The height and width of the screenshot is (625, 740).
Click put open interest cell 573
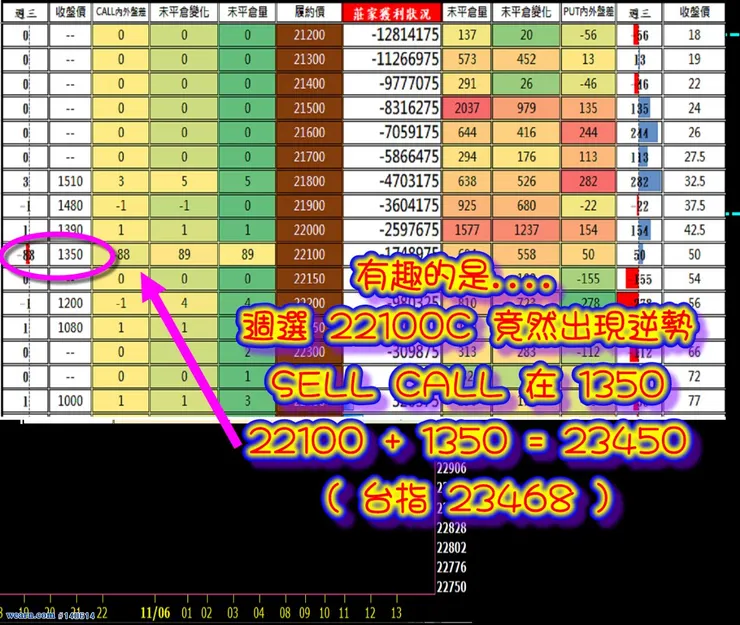coord(467,59)
